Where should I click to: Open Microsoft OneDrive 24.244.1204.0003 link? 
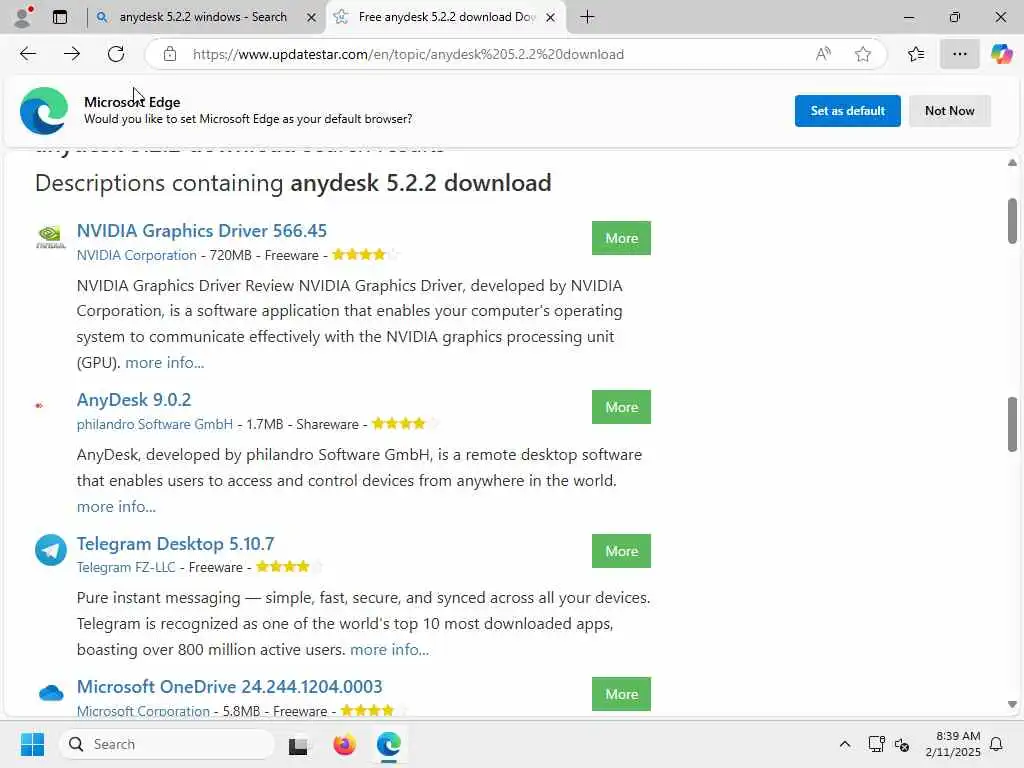tap(229, 686)
